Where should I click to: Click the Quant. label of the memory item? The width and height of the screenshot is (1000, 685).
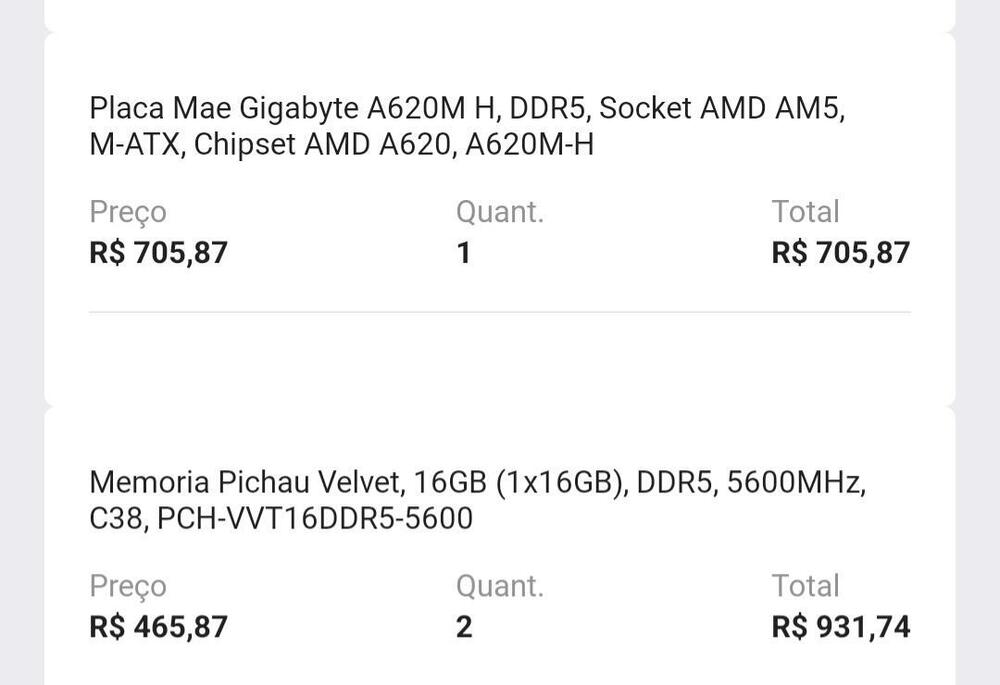(500, 586)
